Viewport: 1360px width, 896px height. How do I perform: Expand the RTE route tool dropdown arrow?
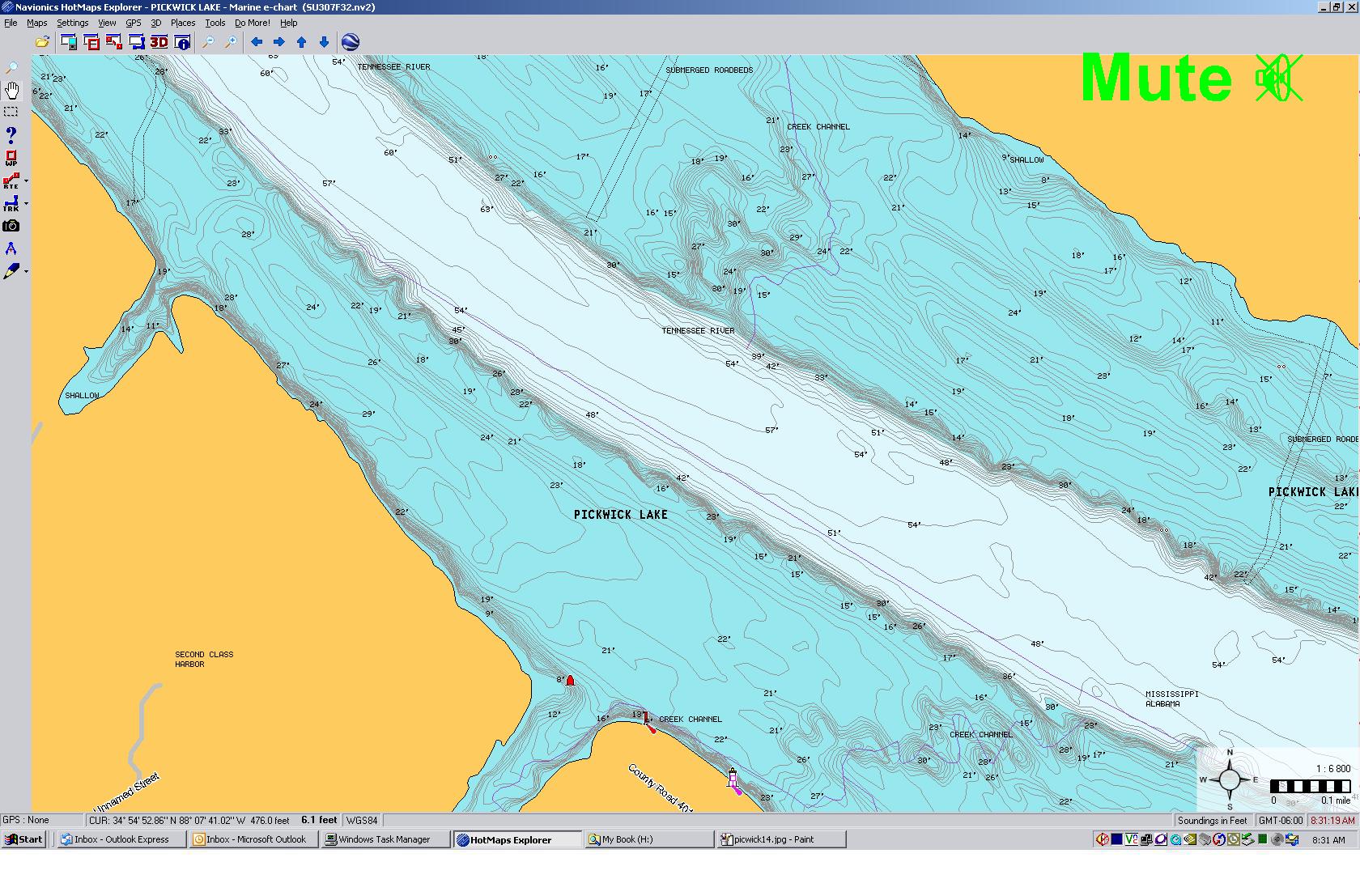(x=26, y=181)
